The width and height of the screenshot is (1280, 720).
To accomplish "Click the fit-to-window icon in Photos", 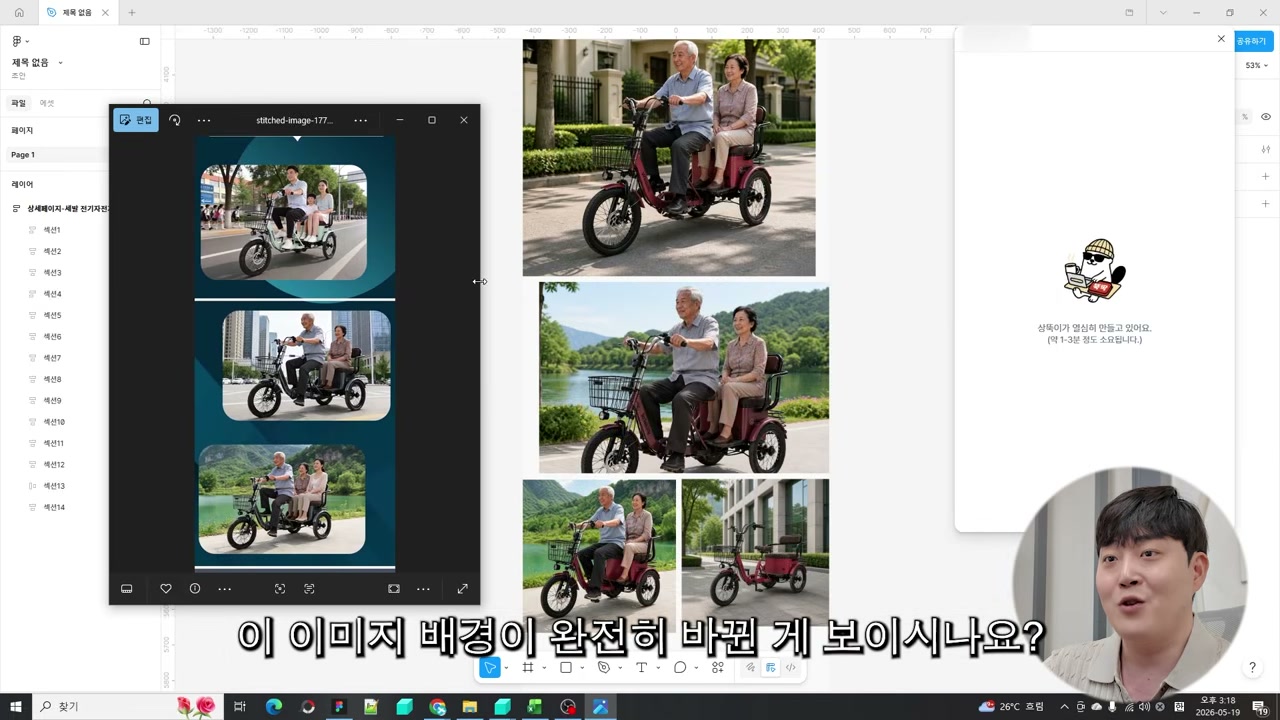I will [x=394, y=589].
